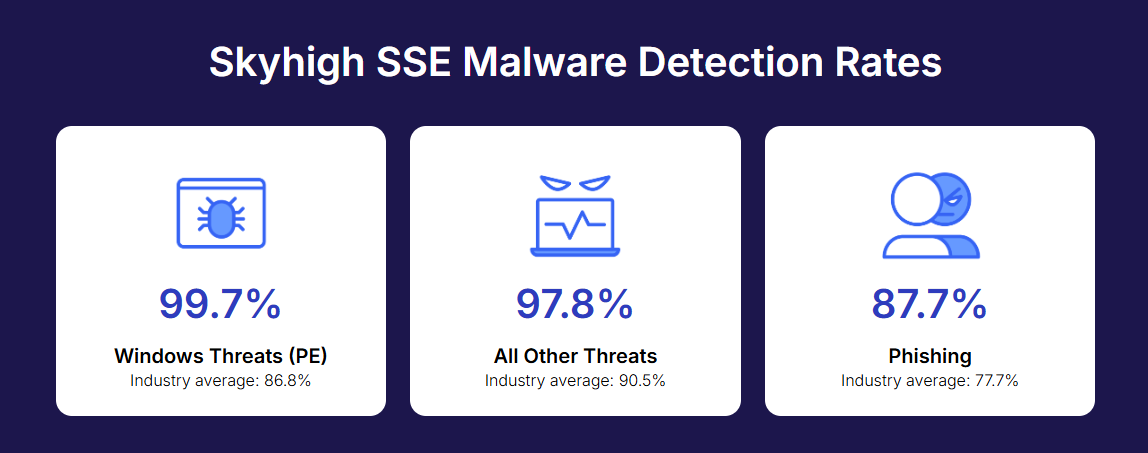Select the 99.7% detection rate figure
Screen dimensions: 1148x453
point(220,304)
